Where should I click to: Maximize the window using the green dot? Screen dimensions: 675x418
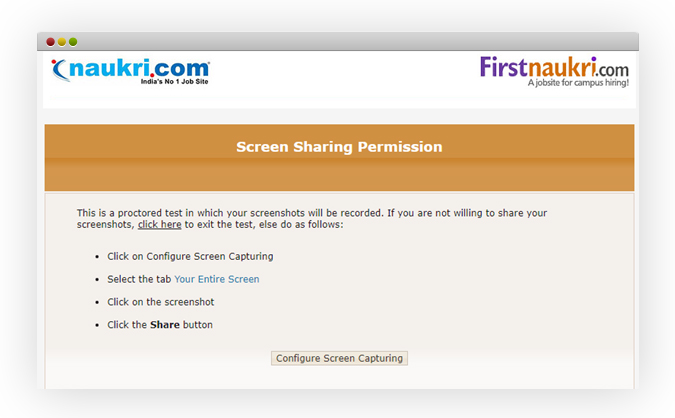73,42
